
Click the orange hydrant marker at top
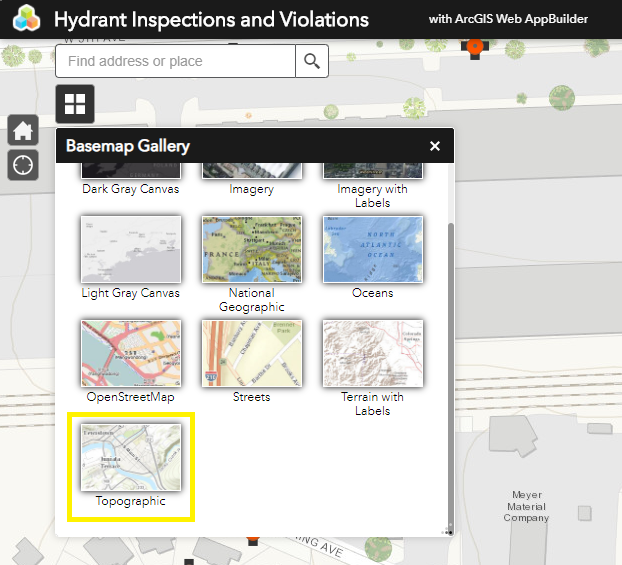pyautogui.click(x=475, y=47)
